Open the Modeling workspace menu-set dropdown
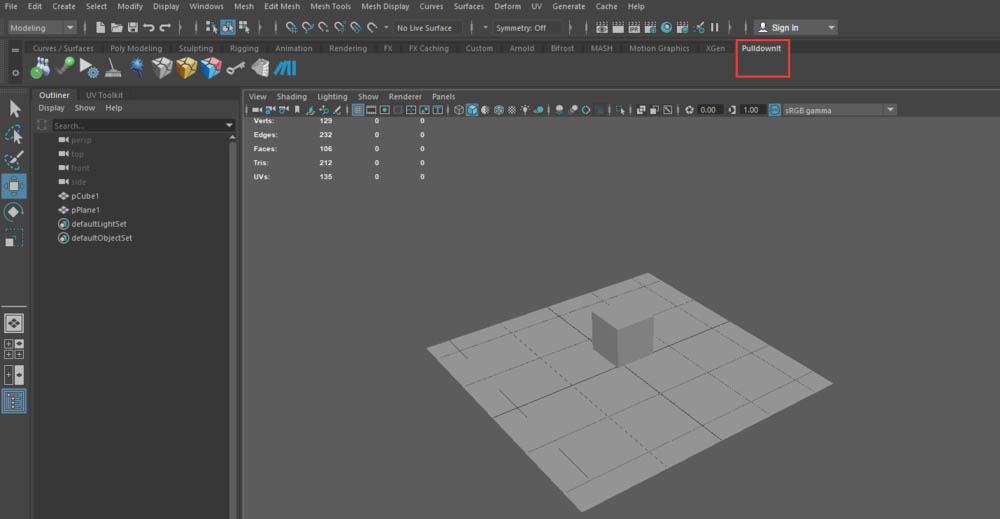The height and width of the screenshot is (519, 1000). [42, 28]
